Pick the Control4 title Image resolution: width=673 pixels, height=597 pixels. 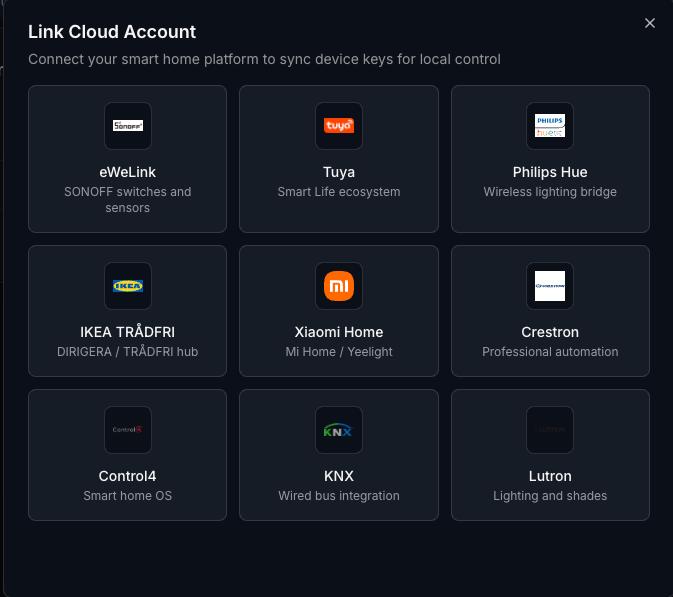tap(127, 476)
